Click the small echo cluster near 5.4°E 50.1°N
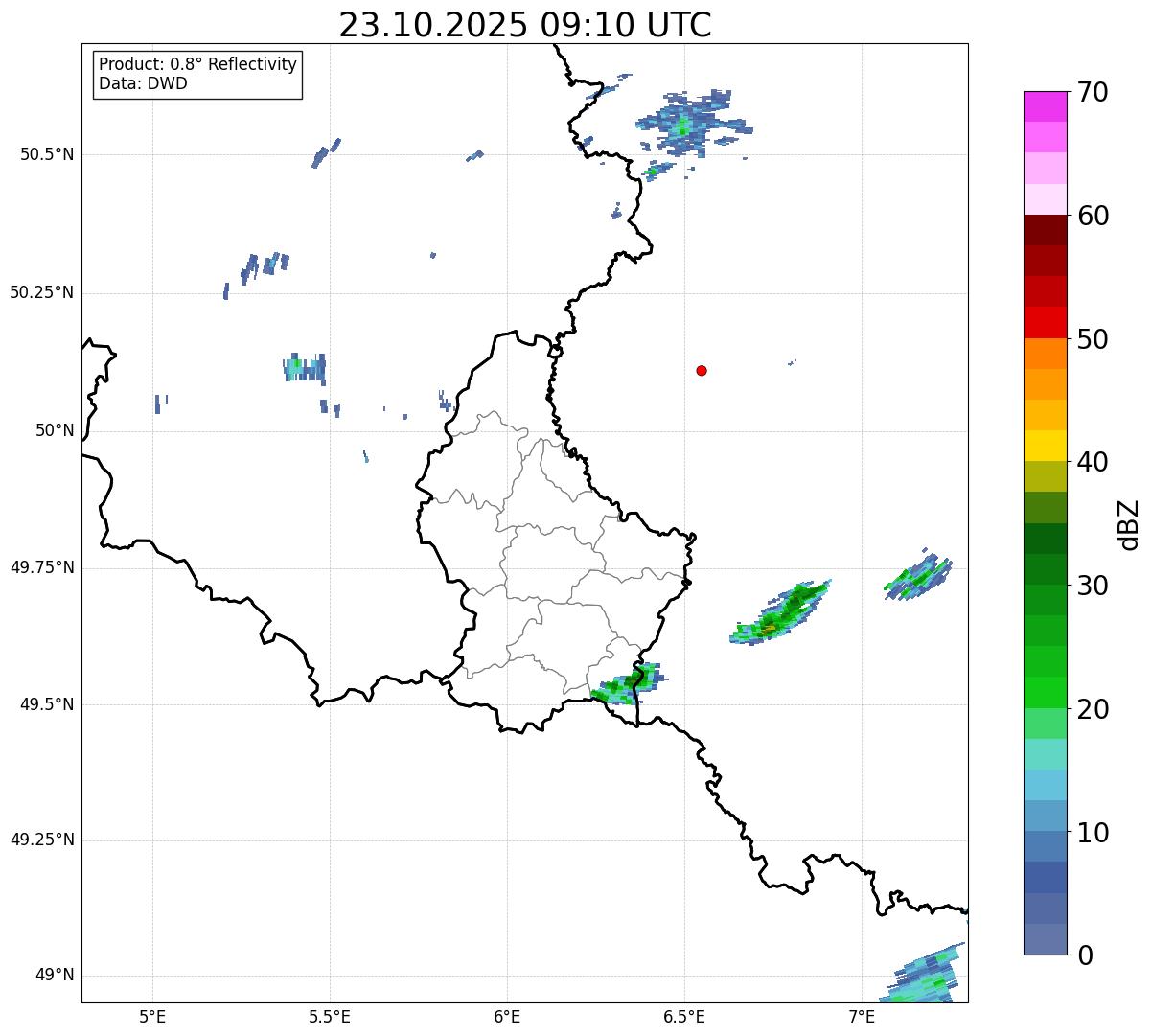Screen dimensions: 1152x1036 point(305,367)
